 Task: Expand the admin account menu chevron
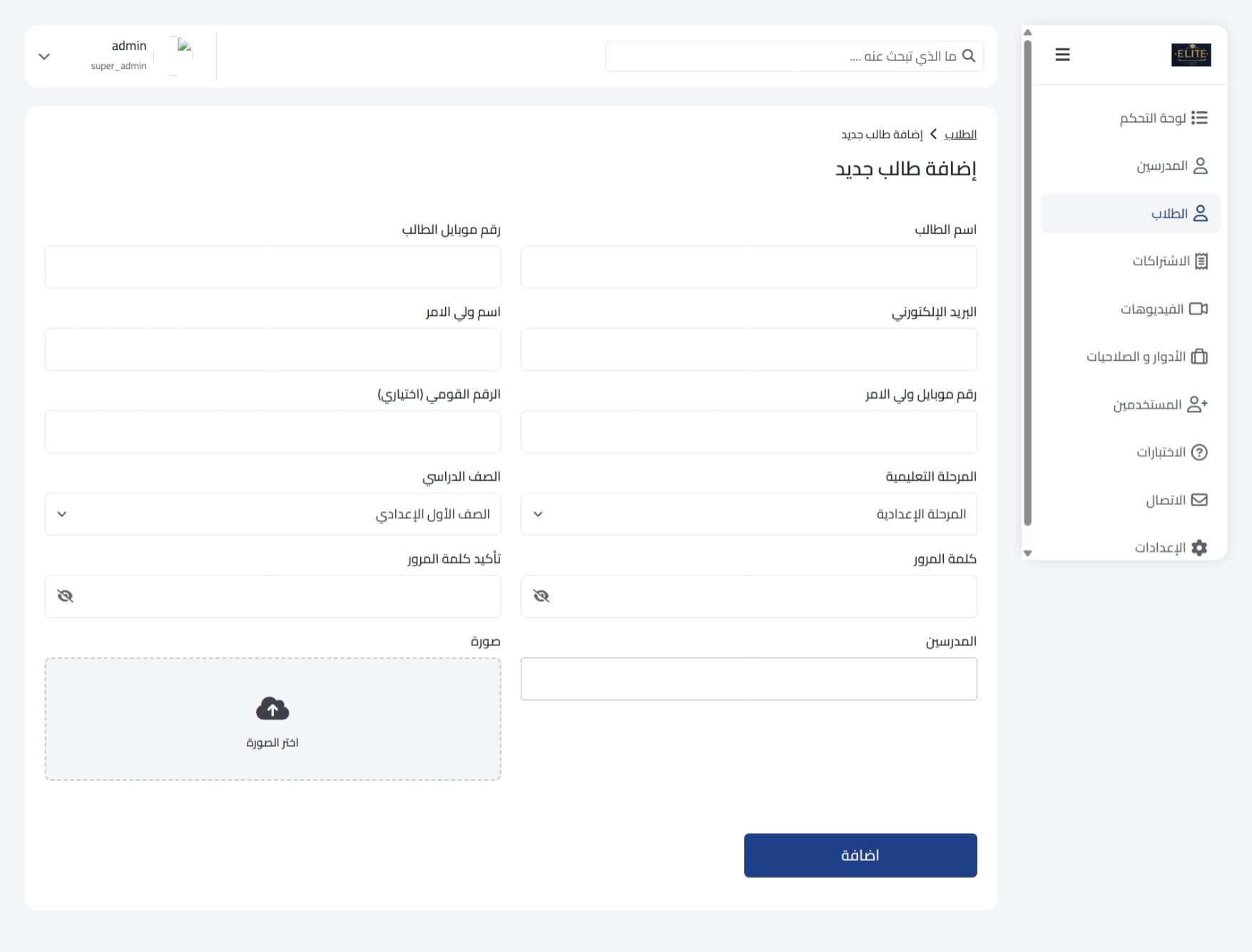click(x=44, y=55)
